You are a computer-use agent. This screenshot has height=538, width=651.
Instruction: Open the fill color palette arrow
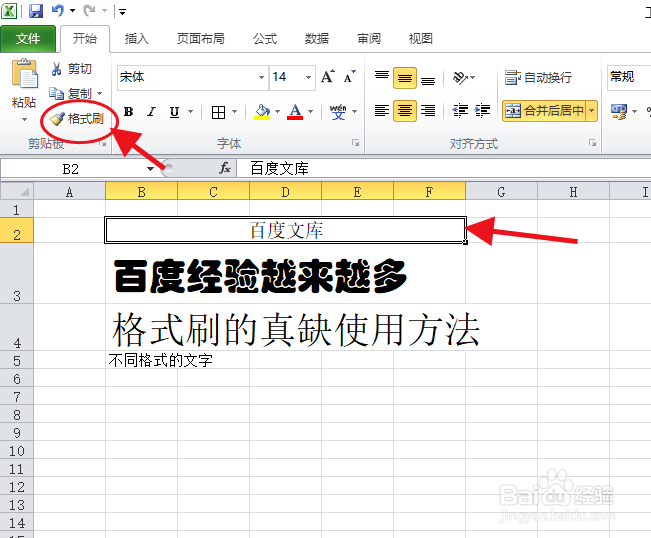tap(278, 111)
